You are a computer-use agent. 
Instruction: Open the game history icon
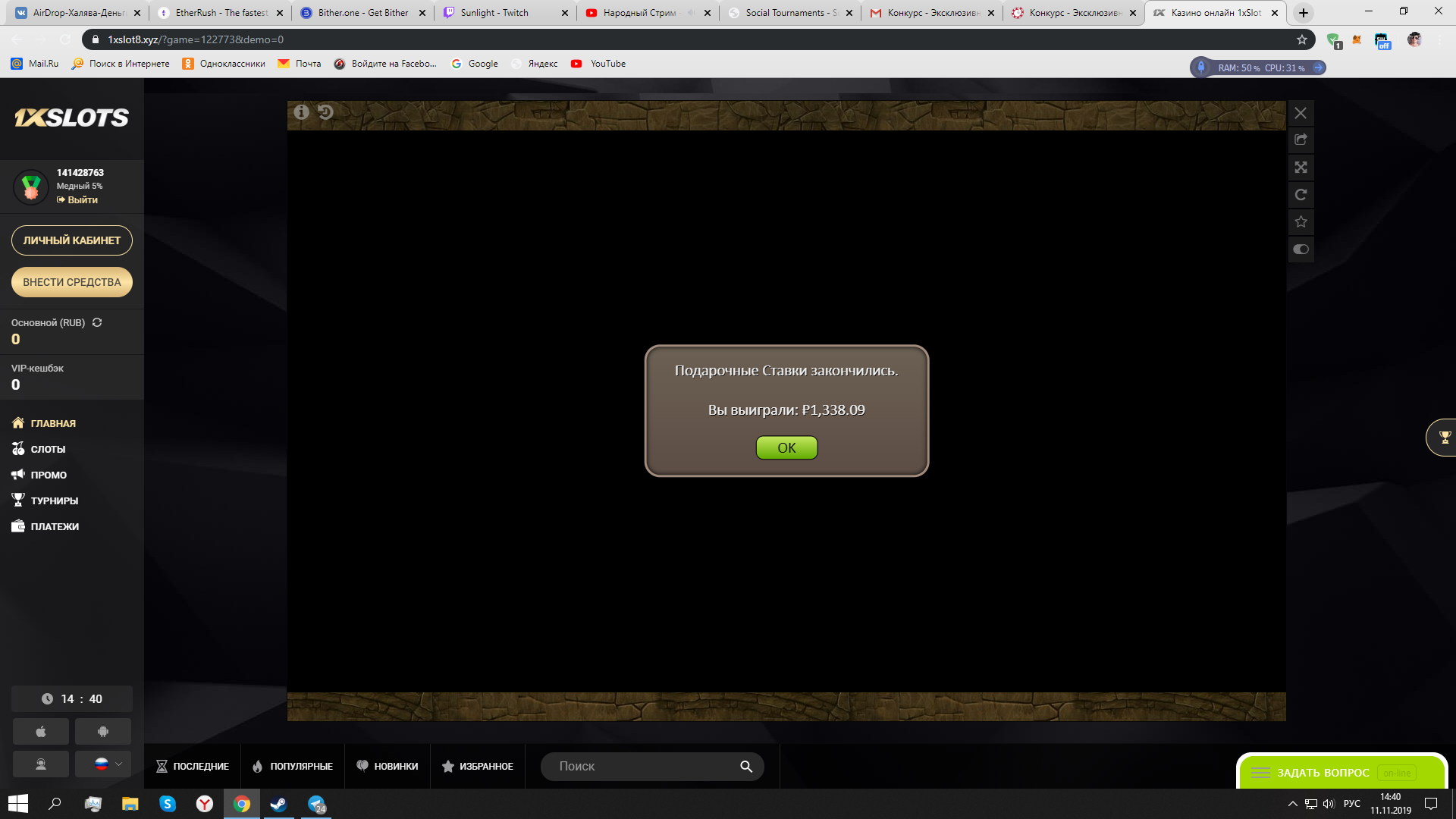tap(325, 112)
